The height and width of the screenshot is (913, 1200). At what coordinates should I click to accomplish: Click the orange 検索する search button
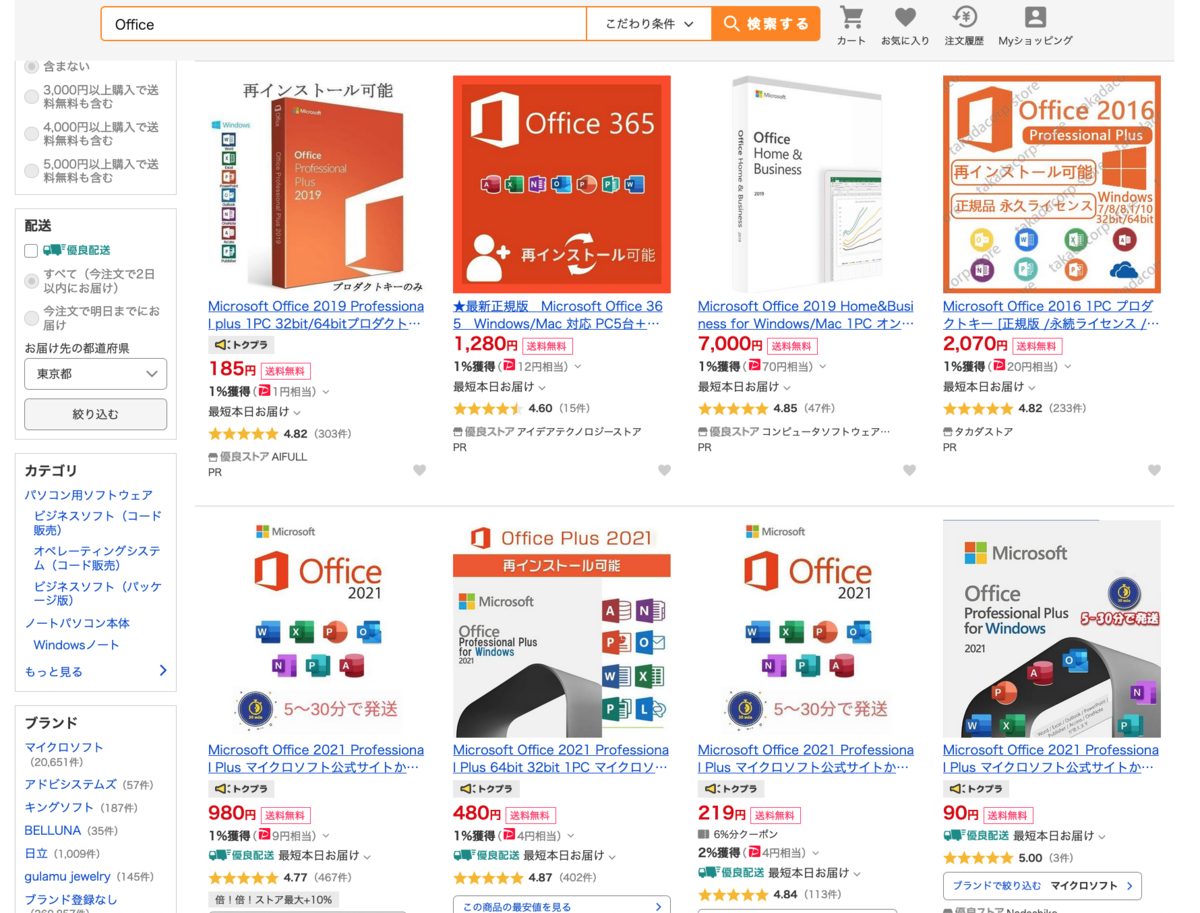click(x=766, y=24)
